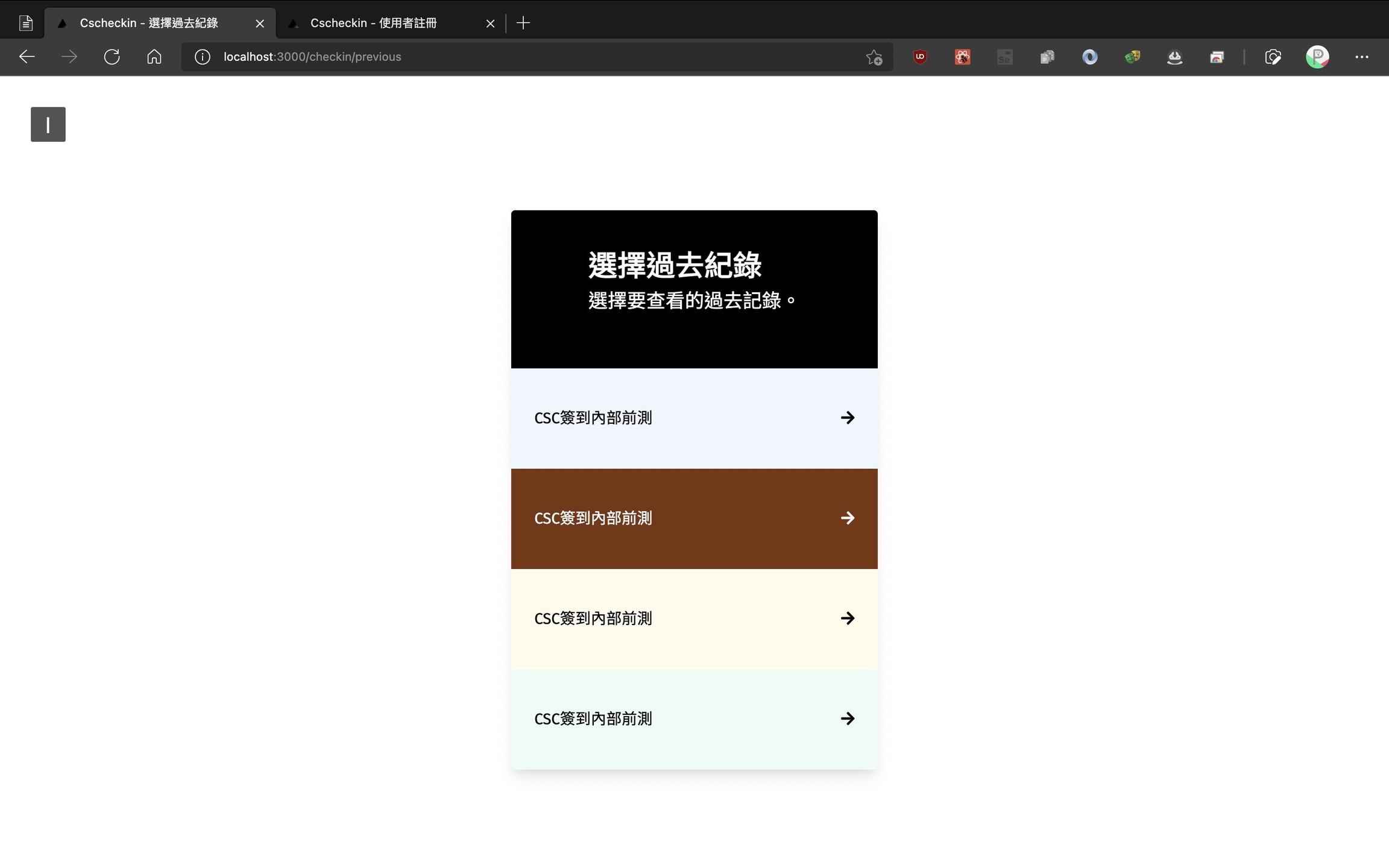
Task: Open the tab actions menu icon
Action: coord(25,23)
